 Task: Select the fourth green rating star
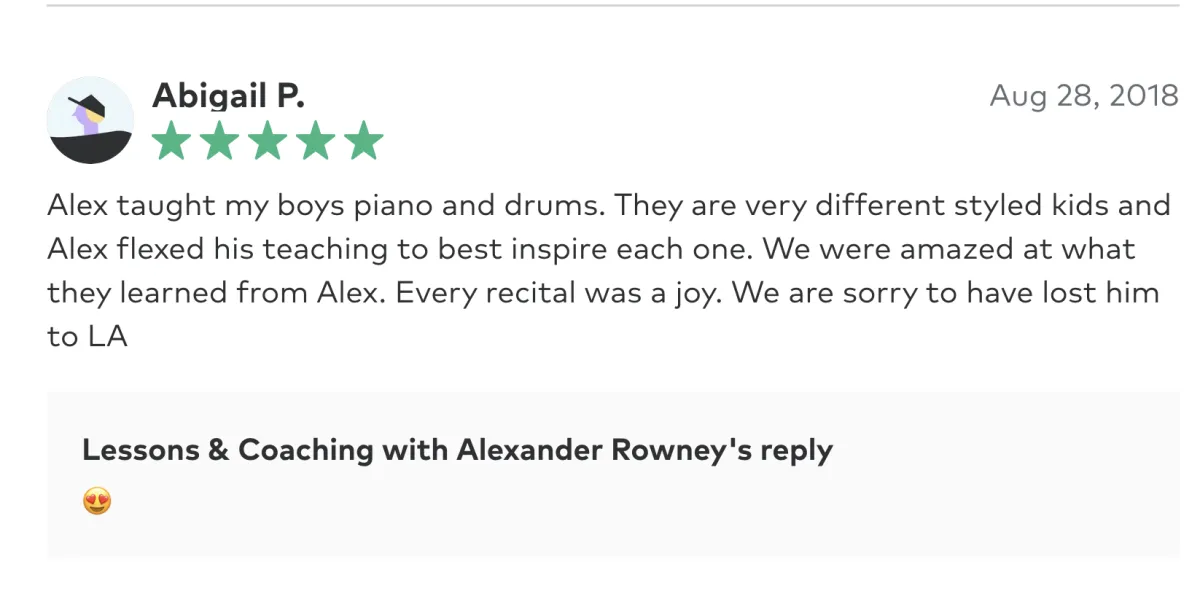(316, 141)
